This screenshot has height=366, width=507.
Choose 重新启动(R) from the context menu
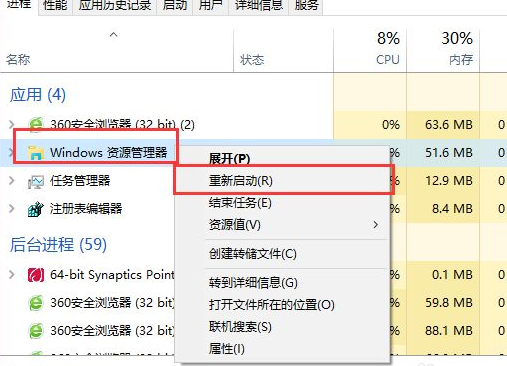[241, 181]
